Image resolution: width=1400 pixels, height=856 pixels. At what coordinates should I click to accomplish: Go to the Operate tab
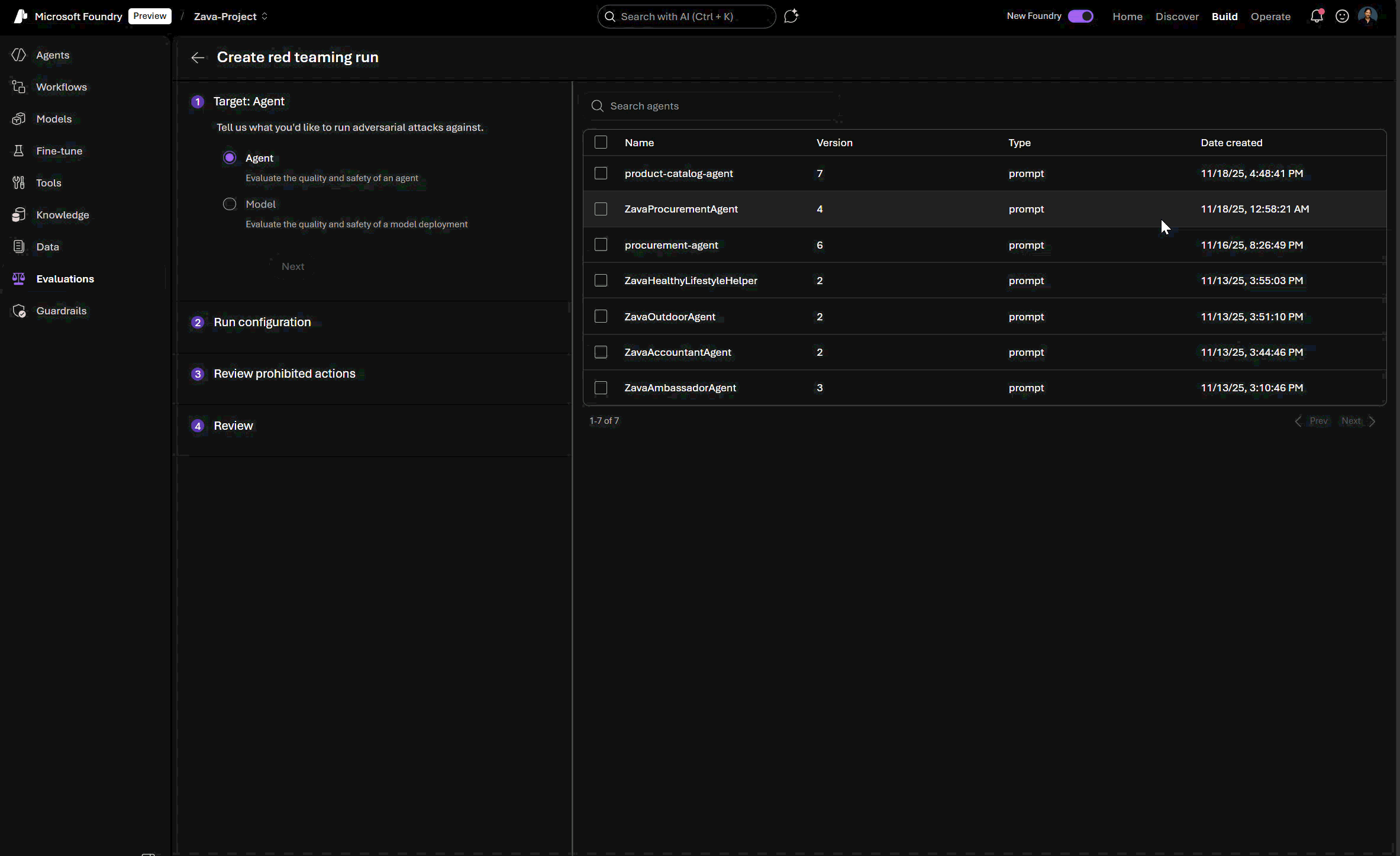[x=1270, y=17]
